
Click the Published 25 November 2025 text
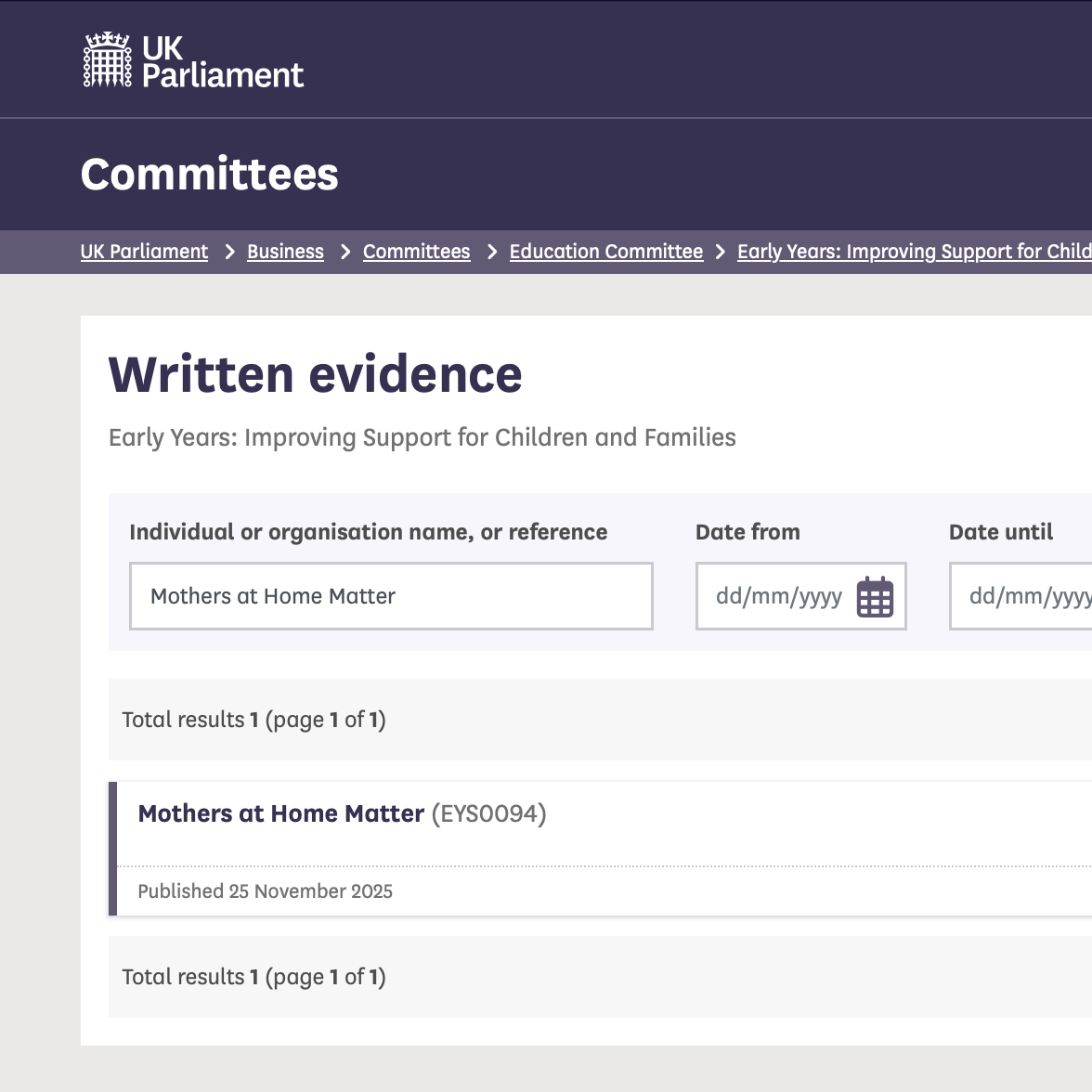click(266, 890)
